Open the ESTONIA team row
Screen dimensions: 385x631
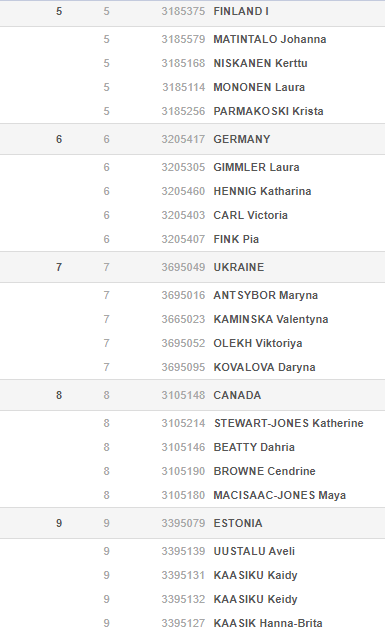pyautogui.click(x=192, y=523)
